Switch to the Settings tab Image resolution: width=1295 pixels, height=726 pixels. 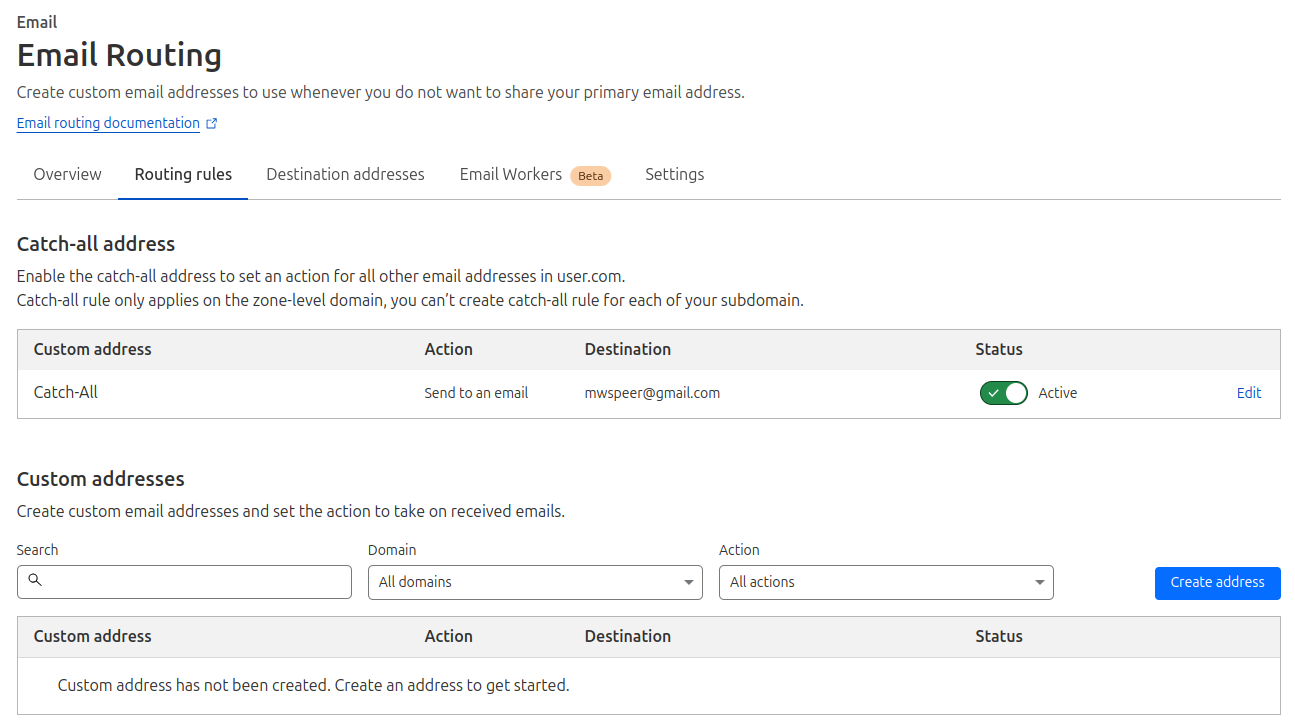pyautogui.click(x=674, y=175)
